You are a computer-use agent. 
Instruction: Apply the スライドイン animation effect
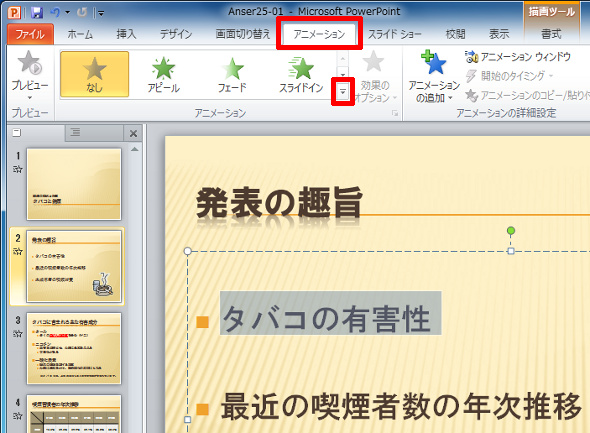pyautogui.click(x=301, y=74)
